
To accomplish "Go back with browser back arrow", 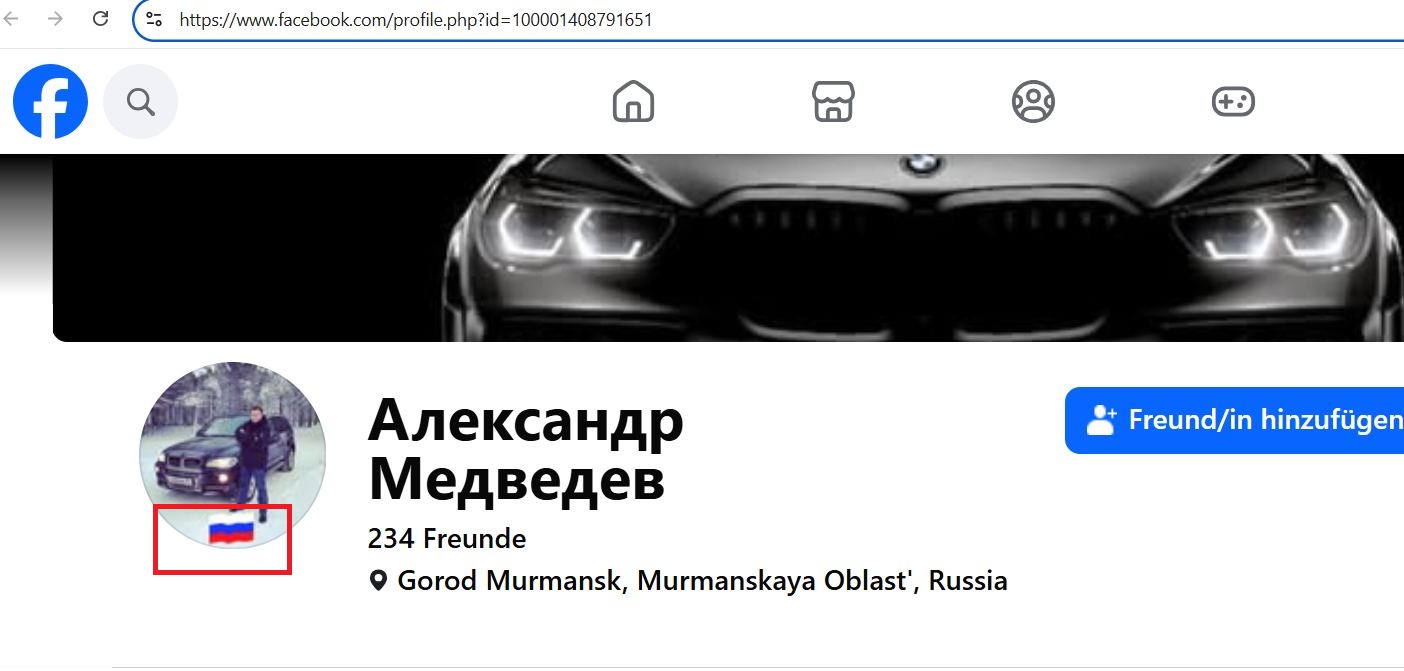I will pyautogui.click(x=11, y=19).
